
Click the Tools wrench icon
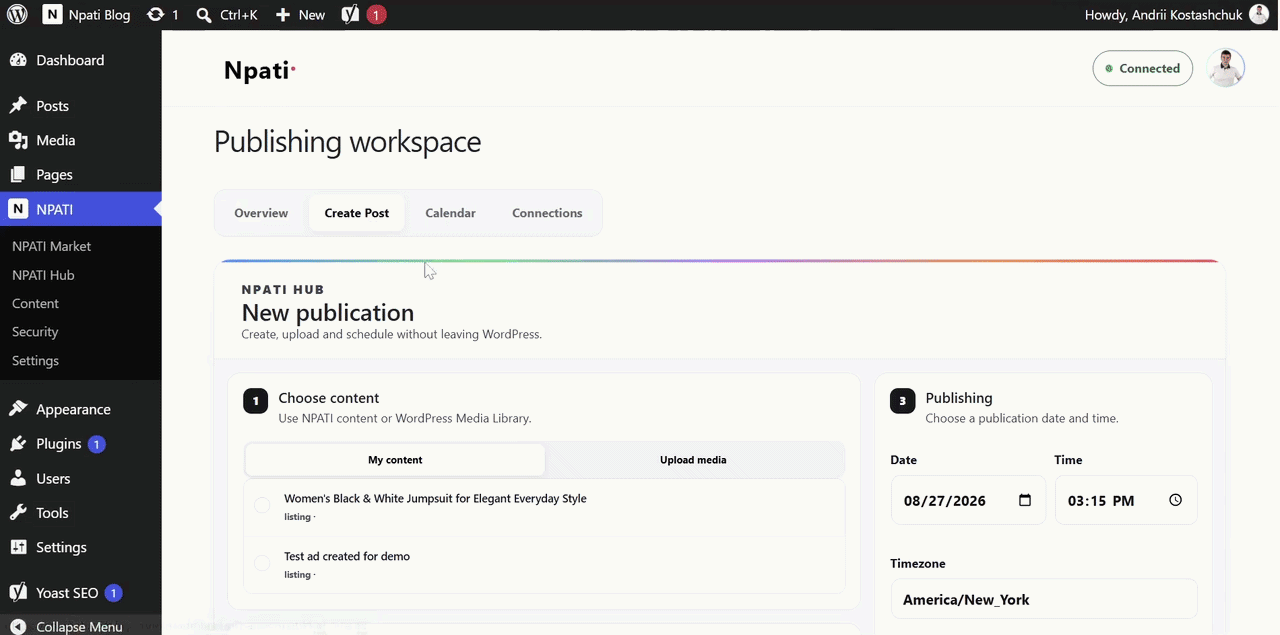[18, 513]
